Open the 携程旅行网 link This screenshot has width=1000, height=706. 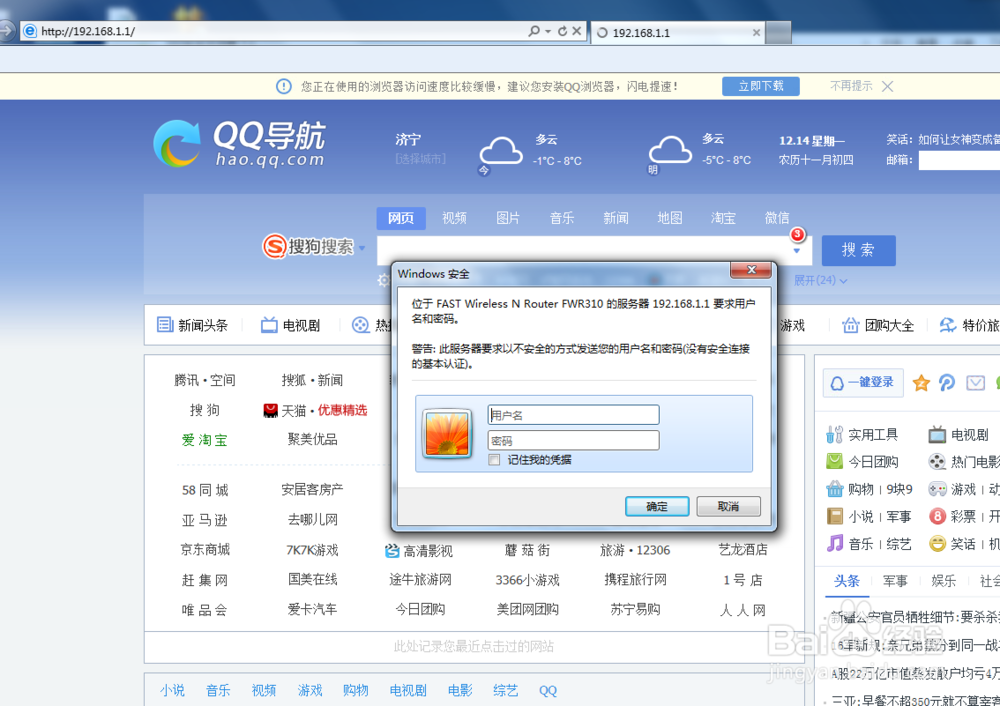click(x=635, y=580)
